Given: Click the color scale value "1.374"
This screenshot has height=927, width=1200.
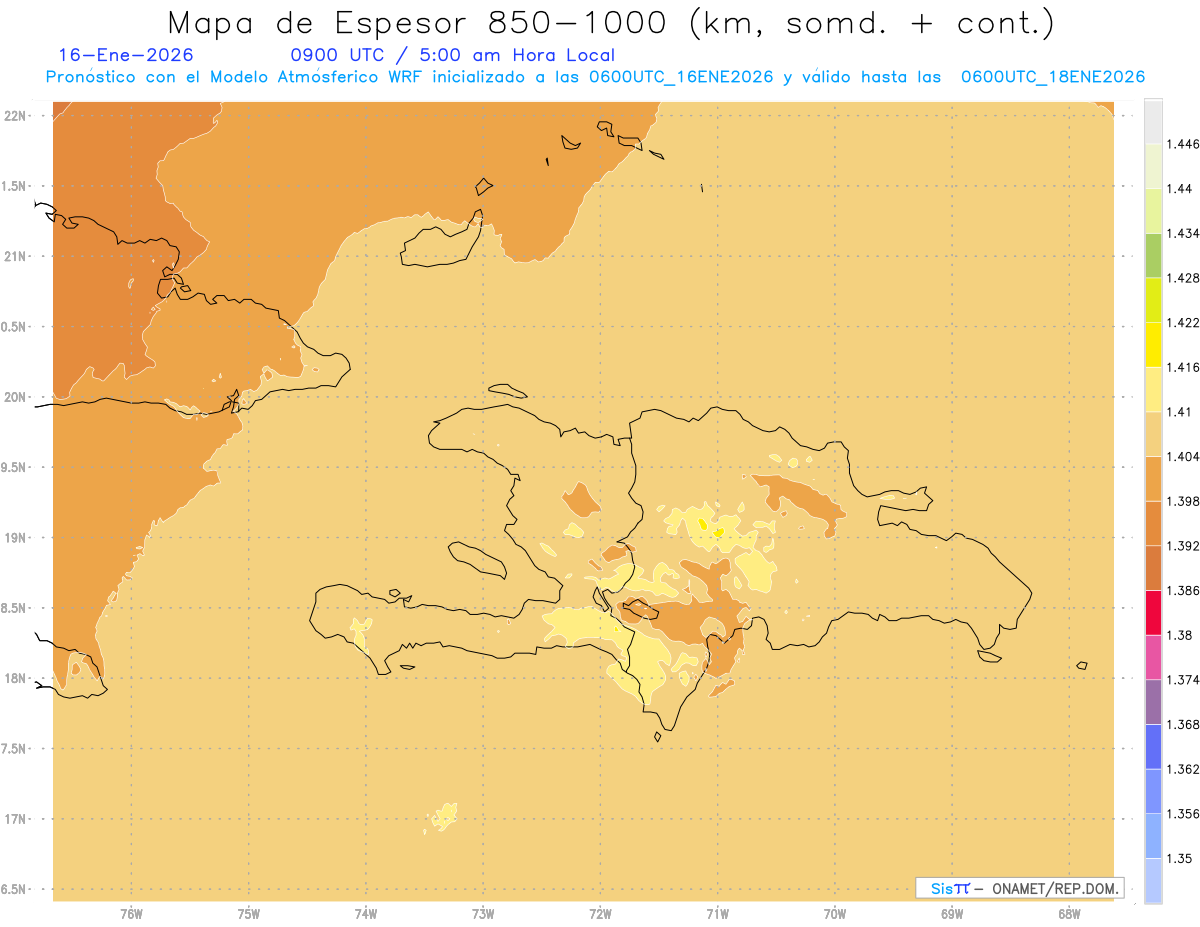Looking at the screenshot, I should (x=1184, y=679).
